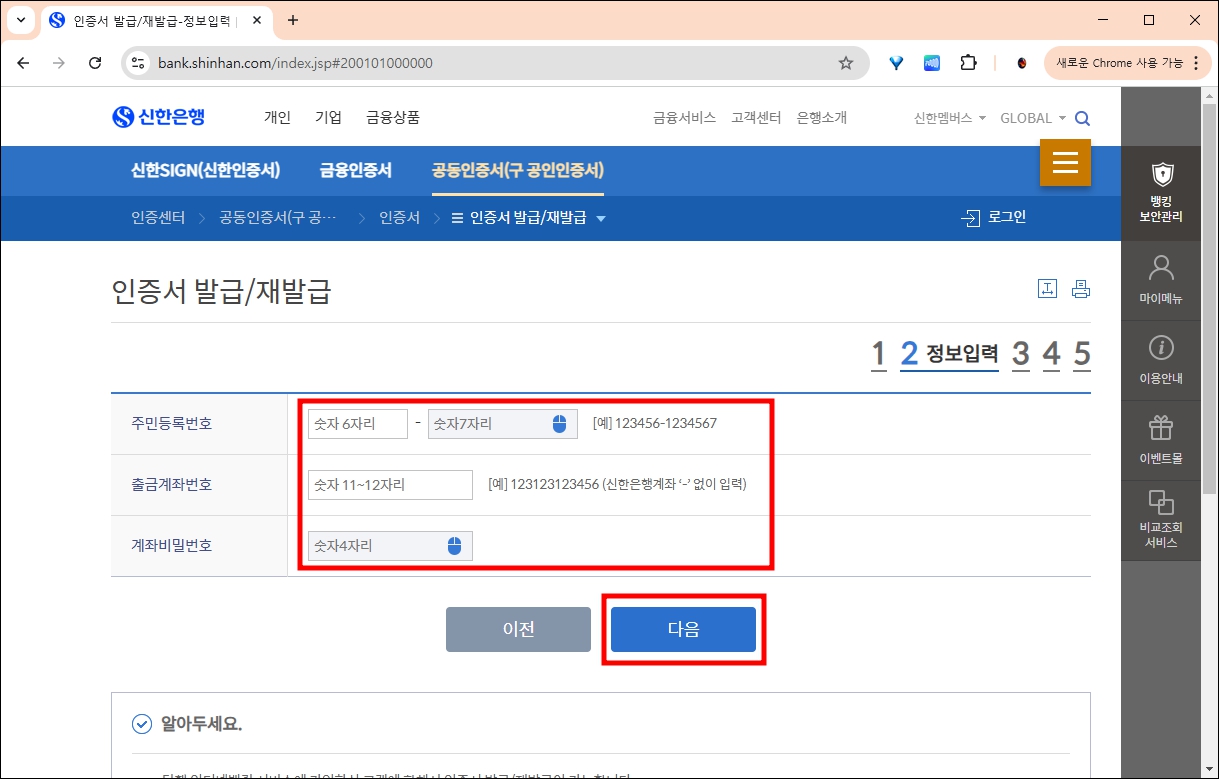Click the text size adjustment icon
1219x779 pixels.
pyautogui.click(x=1047, y=287)
